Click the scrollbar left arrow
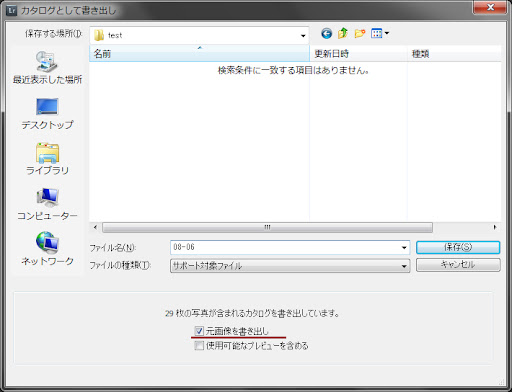This screenshot has height=392, width=512. pos(95,227)
